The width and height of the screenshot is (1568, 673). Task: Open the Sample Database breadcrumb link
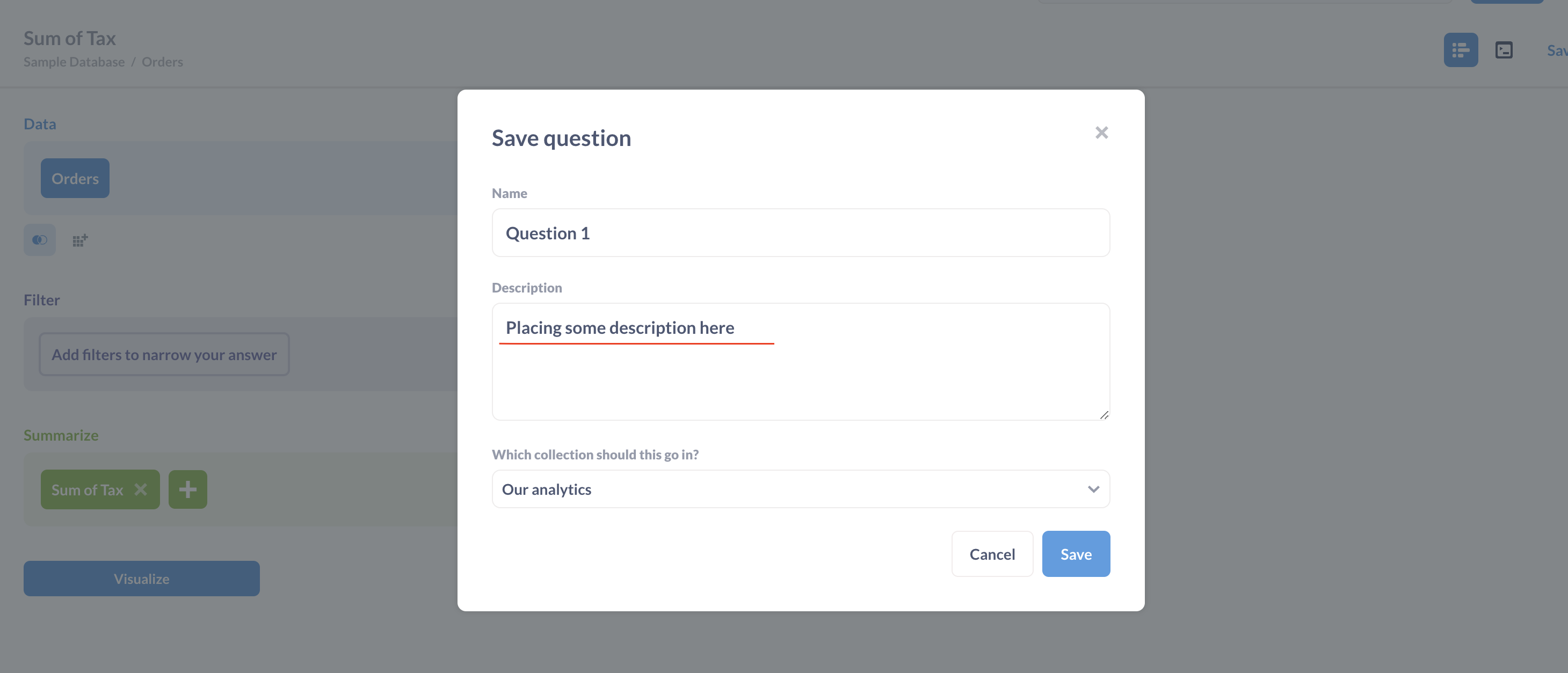click(74, 62)
